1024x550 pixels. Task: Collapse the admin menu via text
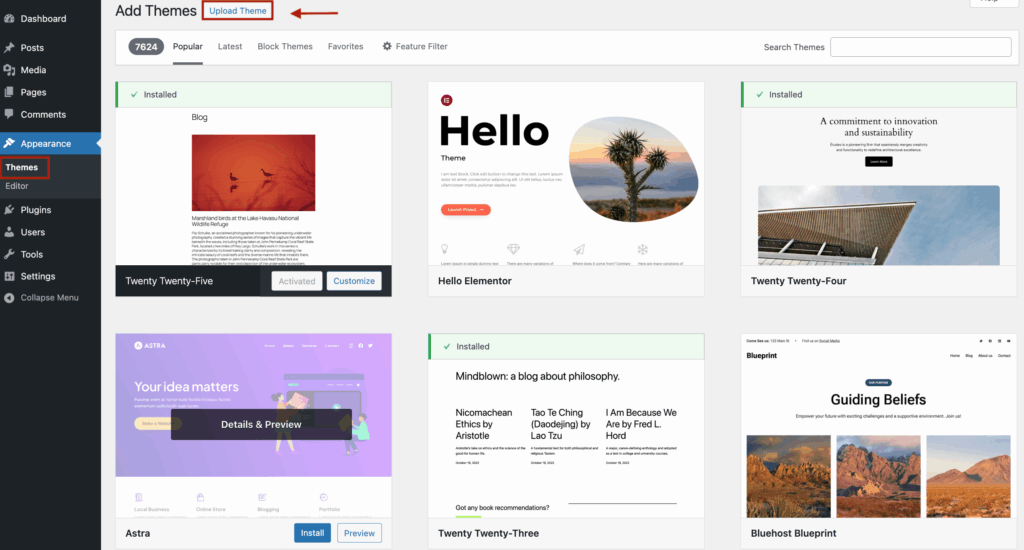click(x=50, y=298)
